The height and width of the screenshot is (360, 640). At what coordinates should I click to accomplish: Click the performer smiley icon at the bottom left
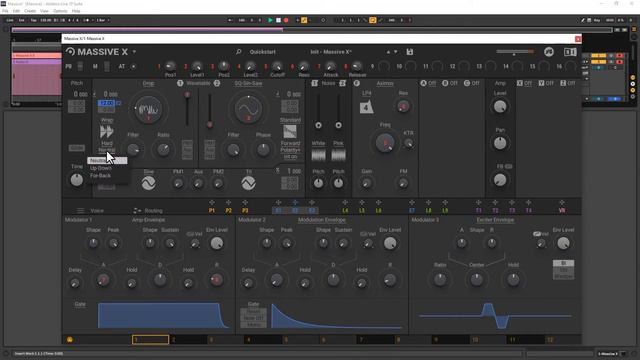click(70, 339)
